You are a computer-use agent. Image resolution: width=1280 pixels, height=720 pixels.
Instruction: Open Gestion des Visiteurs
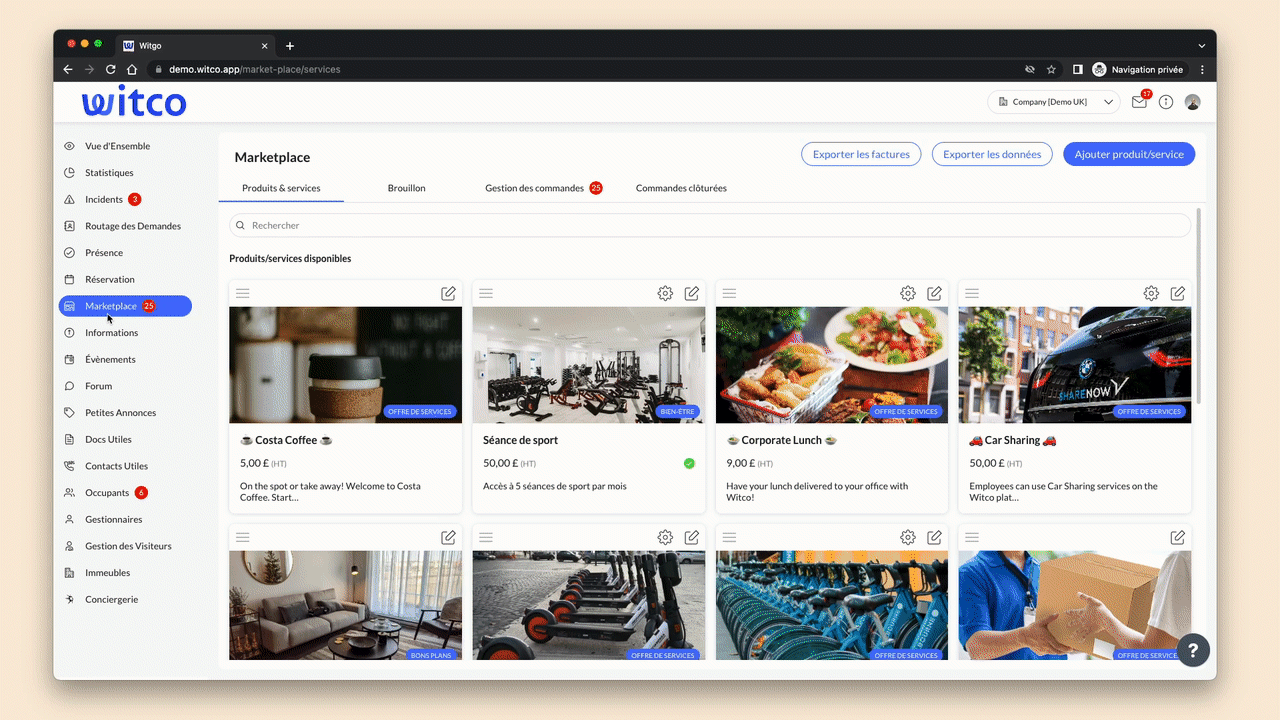(128, 546)
